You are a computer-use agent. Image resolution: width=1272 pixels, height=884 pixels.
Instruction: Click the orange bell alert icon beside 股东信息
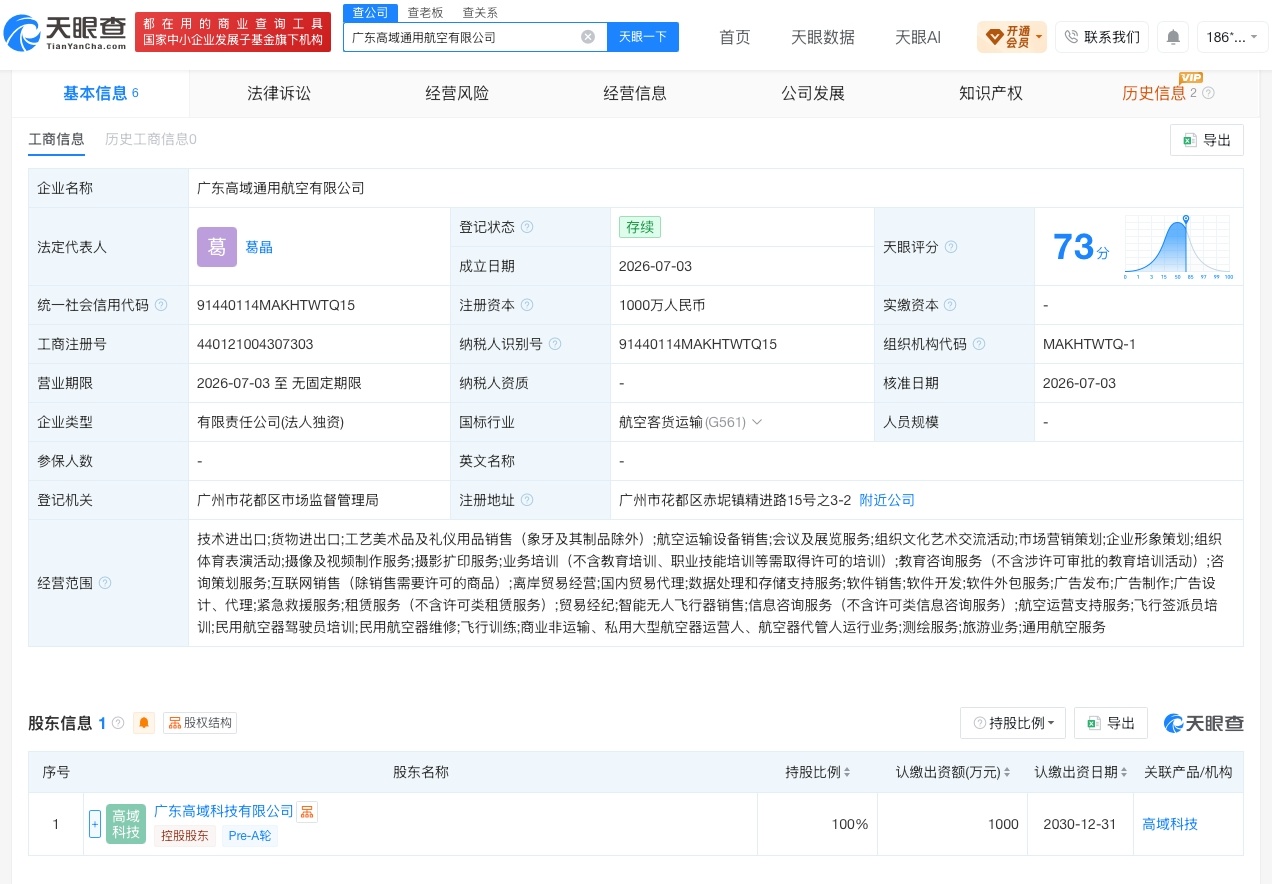click(x=144, y=723)
